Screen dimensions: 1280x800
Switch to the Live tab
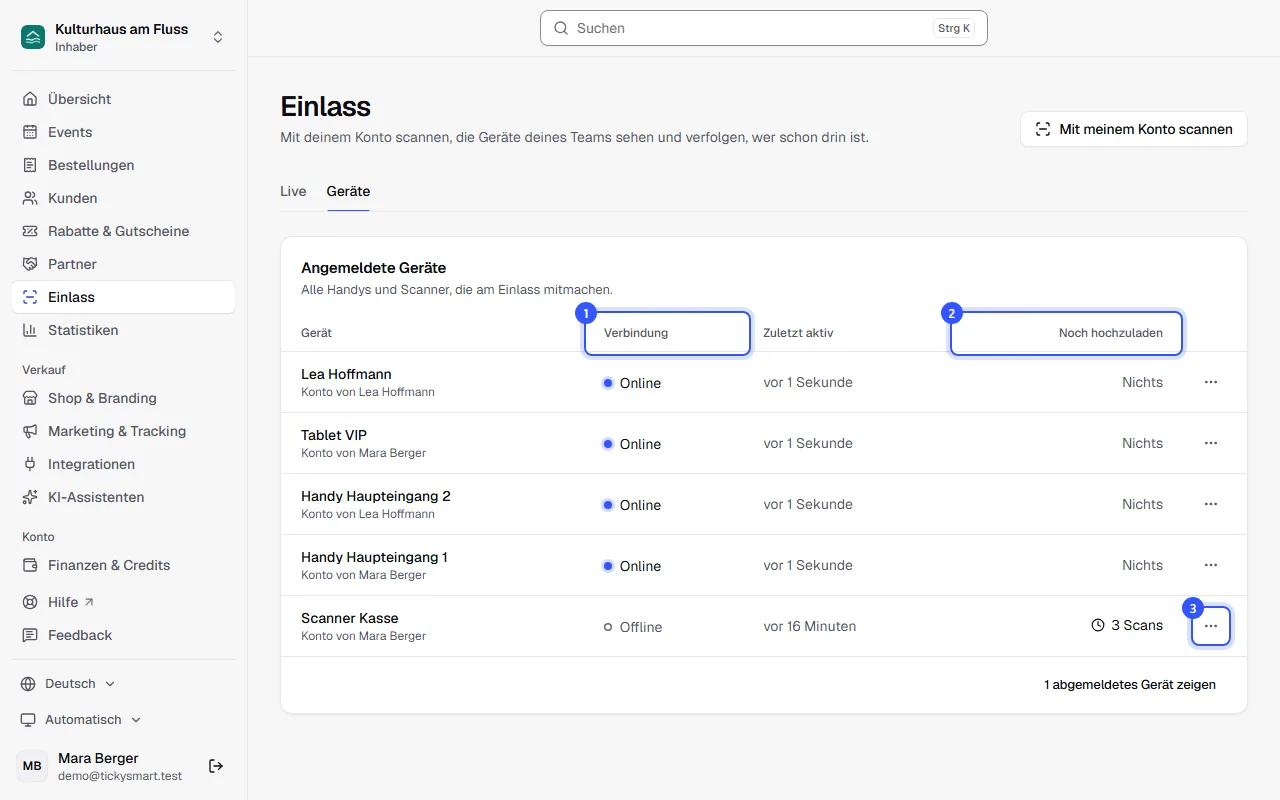tap(293, 191)
